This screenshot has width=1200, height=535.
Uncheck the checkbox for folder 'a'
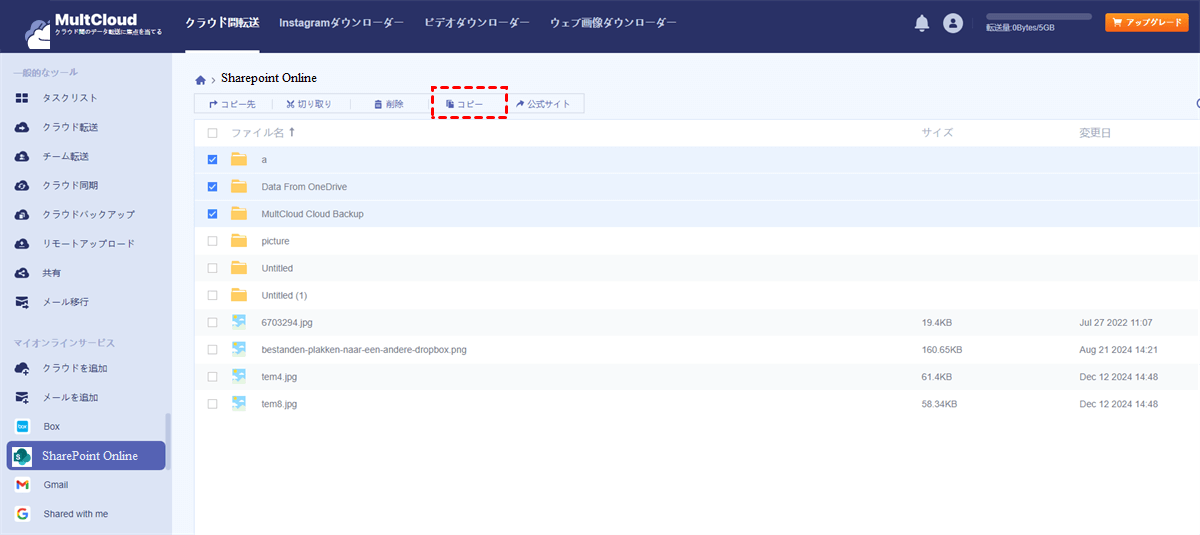point(212,159)
